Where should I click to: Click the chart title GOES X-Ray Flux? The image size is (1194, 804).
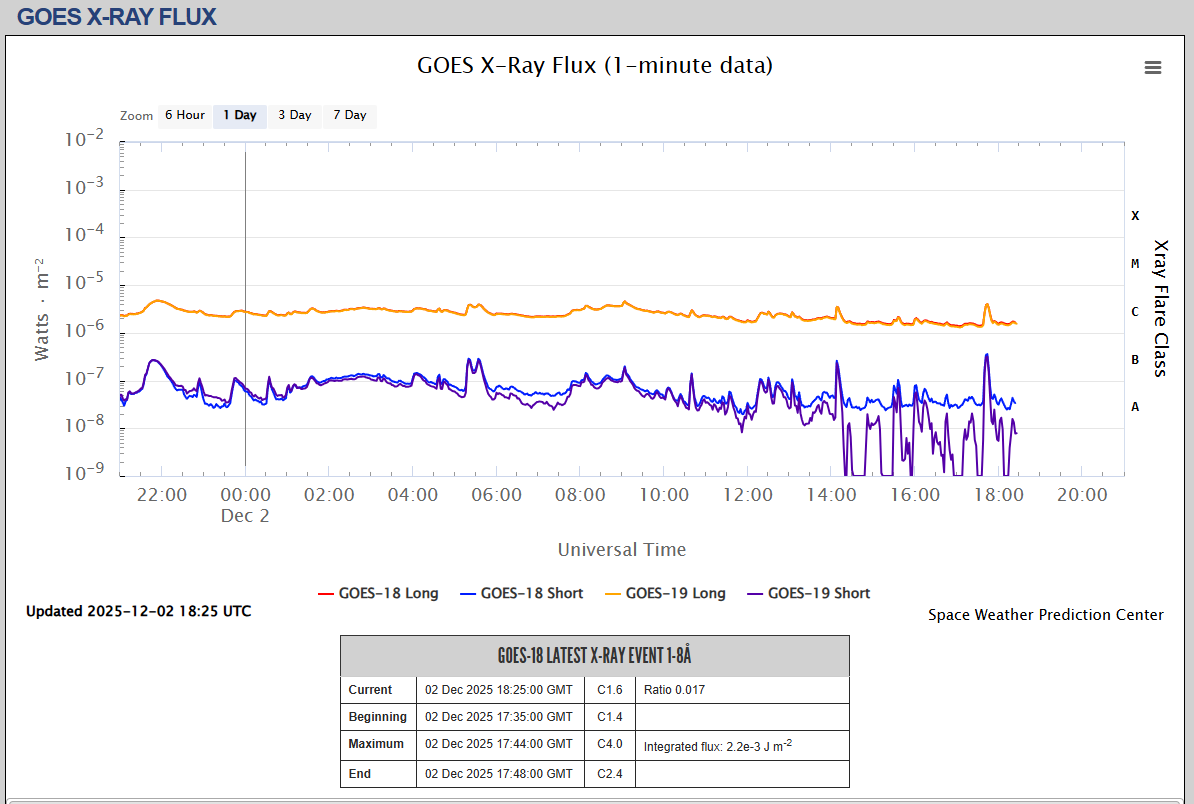[594, 66]
